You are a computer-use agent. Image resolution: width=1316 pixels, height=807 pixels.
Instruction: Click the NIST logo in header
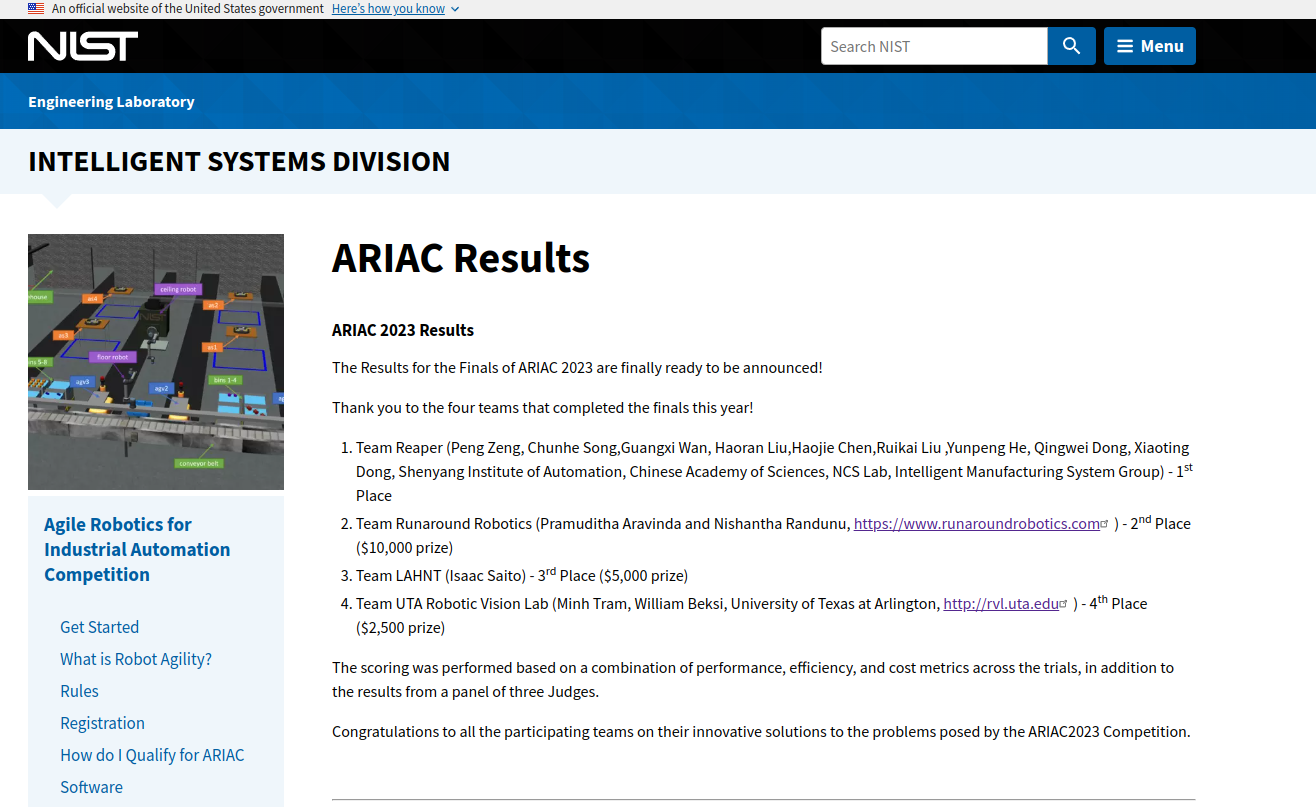[83, 46]
